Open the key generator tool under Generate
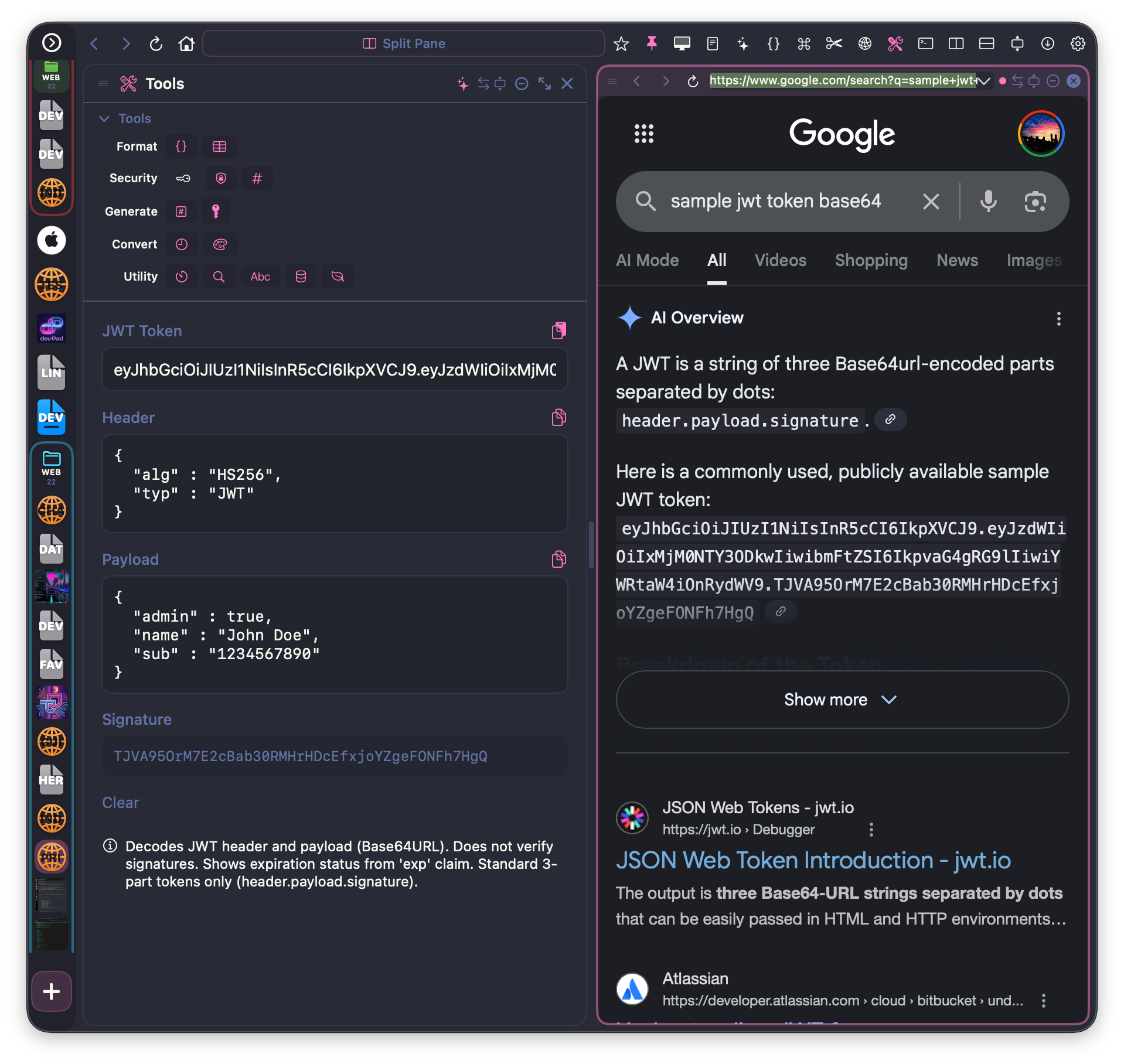 pyautogui.click(x=216, y=212)
